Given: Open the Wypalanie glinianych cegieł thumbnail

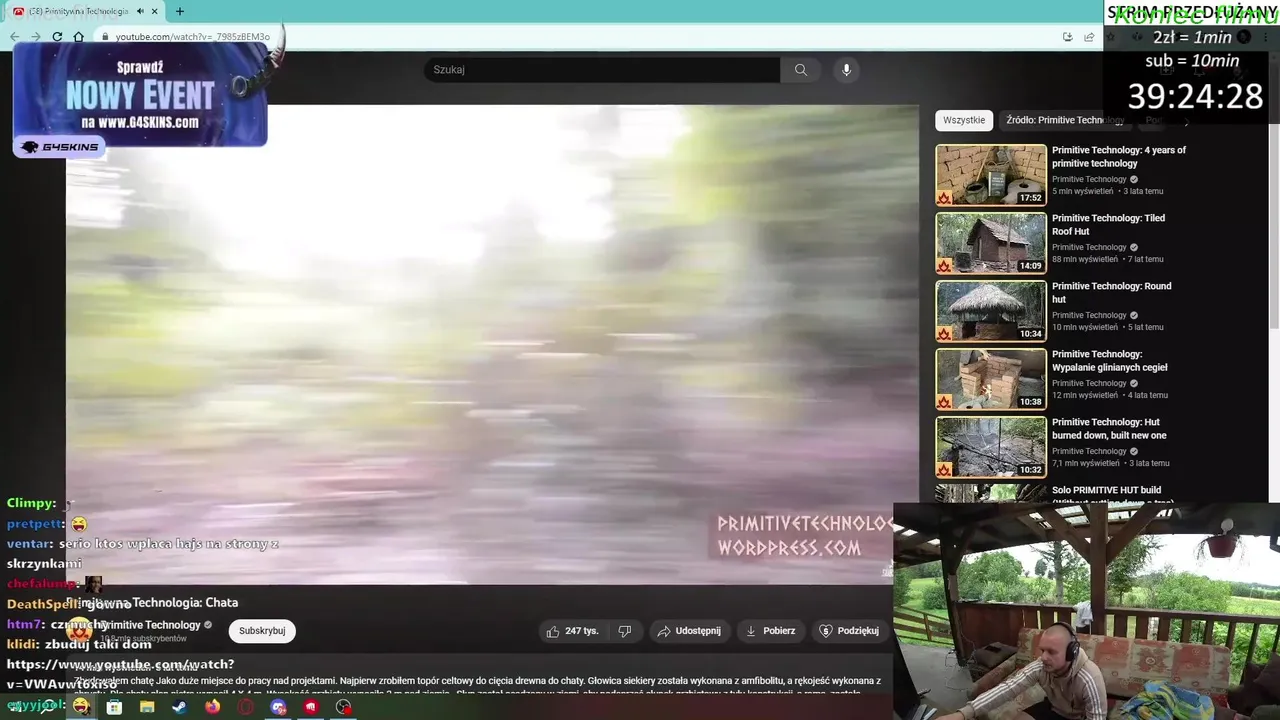Looking at the screenshot, I should tap(991, 379).
